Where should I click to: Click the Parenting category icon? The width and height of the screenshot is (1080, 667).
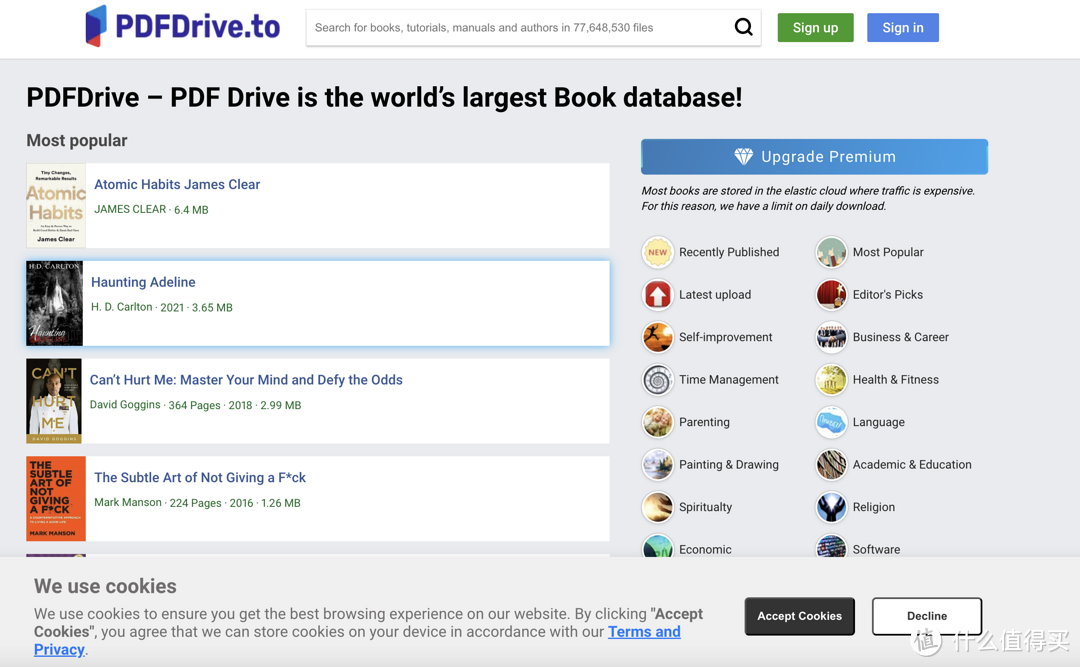point(658,422)
